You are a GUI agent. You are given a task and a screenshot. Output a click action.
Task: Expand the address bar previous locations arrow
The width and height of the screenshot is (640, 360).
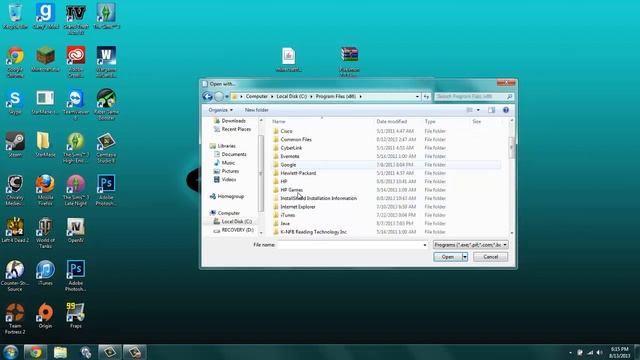[x=417, y=97]
